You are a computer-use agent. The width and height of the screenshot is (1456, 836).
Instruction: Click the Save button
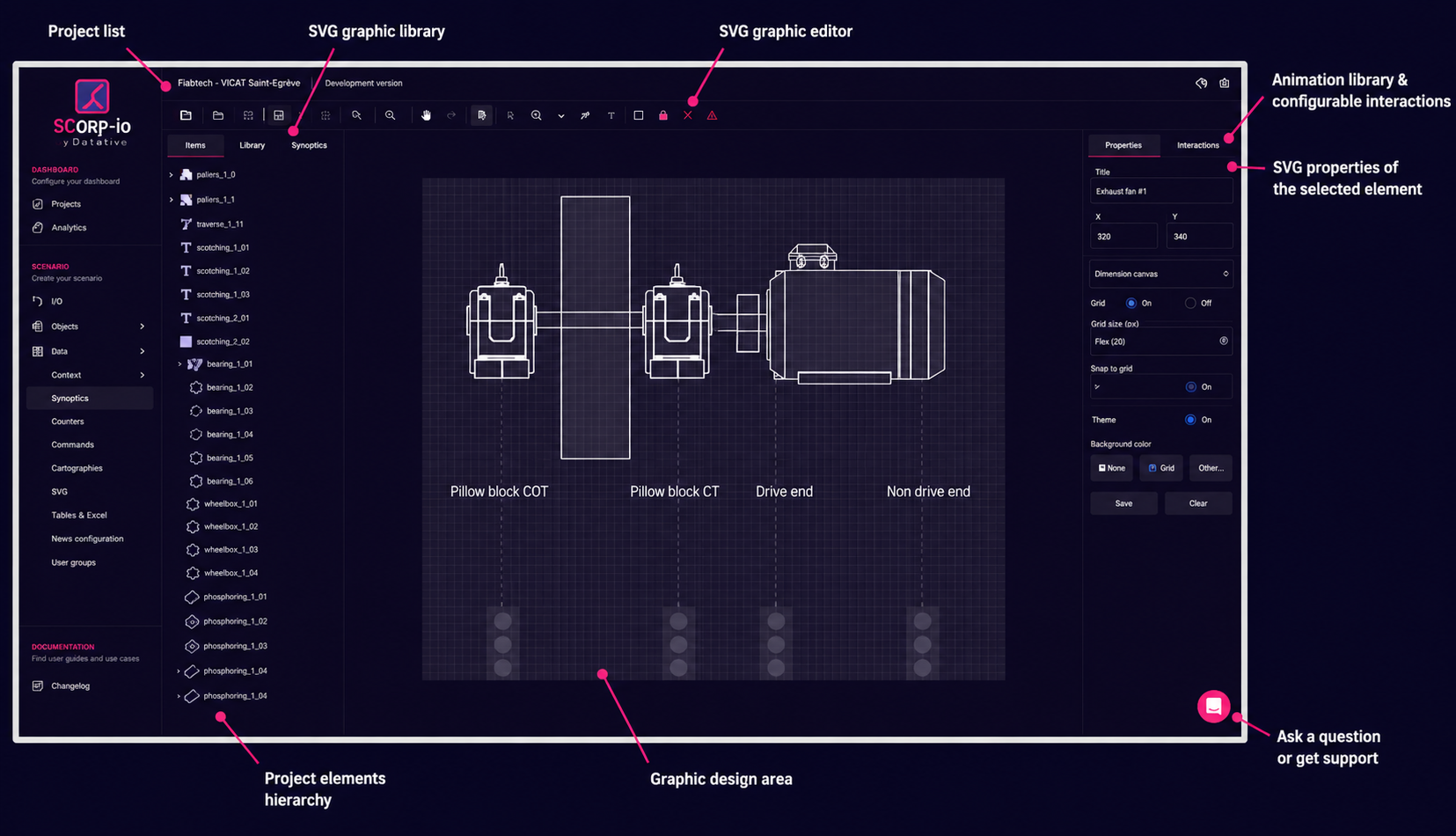tap(1123, 503)
